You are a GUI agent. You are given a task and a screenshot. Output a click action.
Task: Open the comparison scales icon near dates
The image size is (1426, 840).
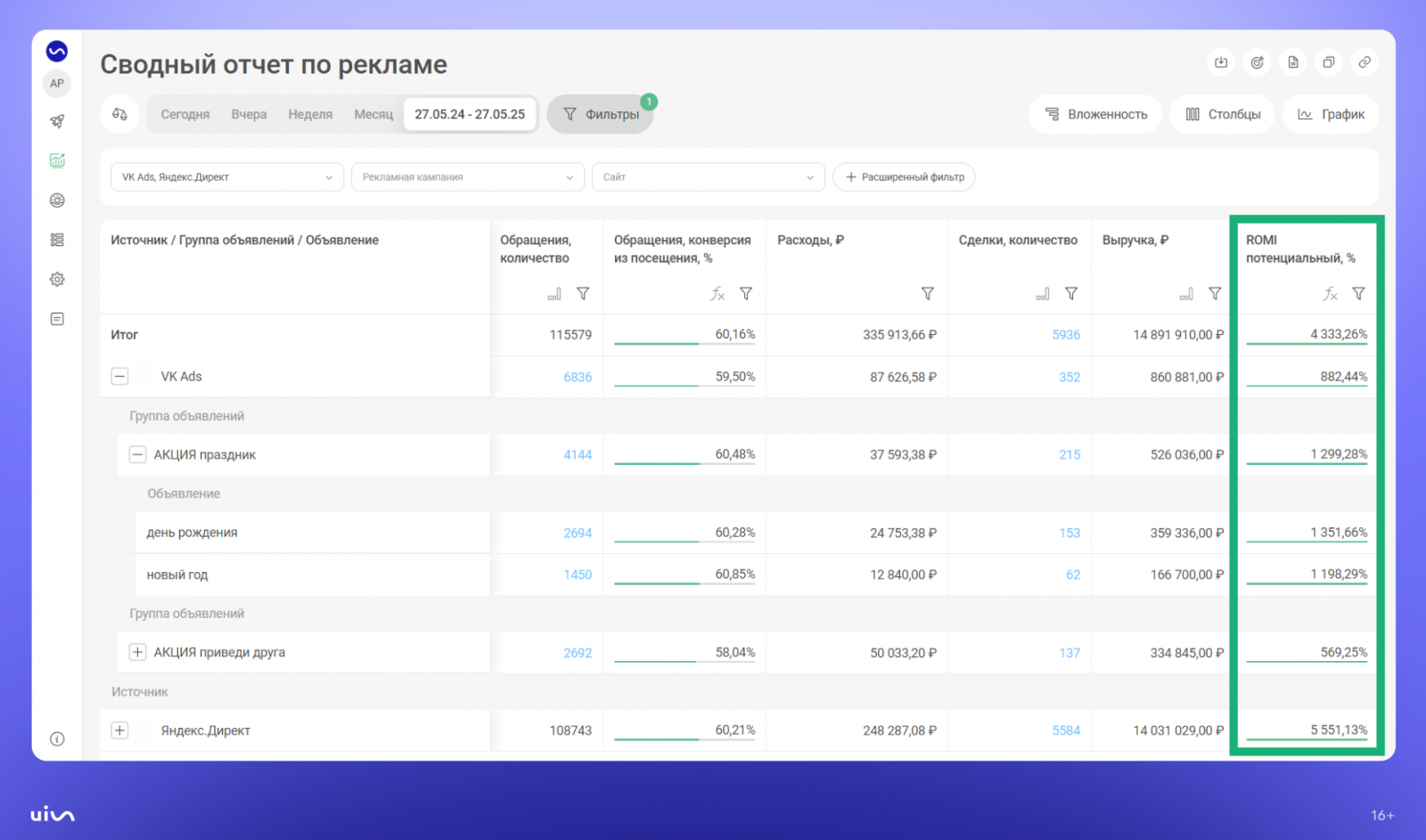point(119,114)
